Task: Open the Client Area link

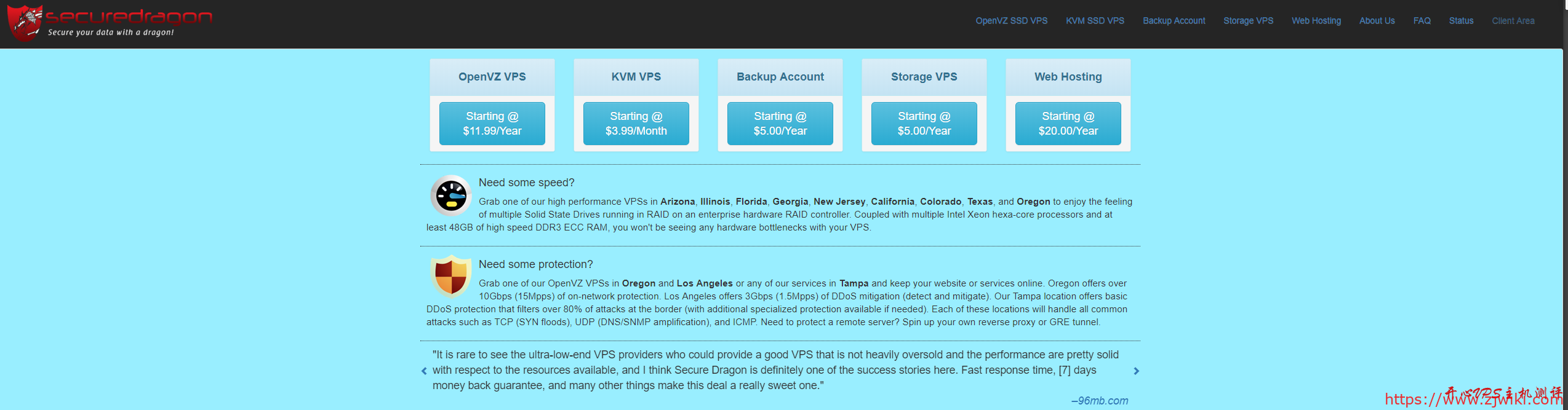Action: (1513, 21)
